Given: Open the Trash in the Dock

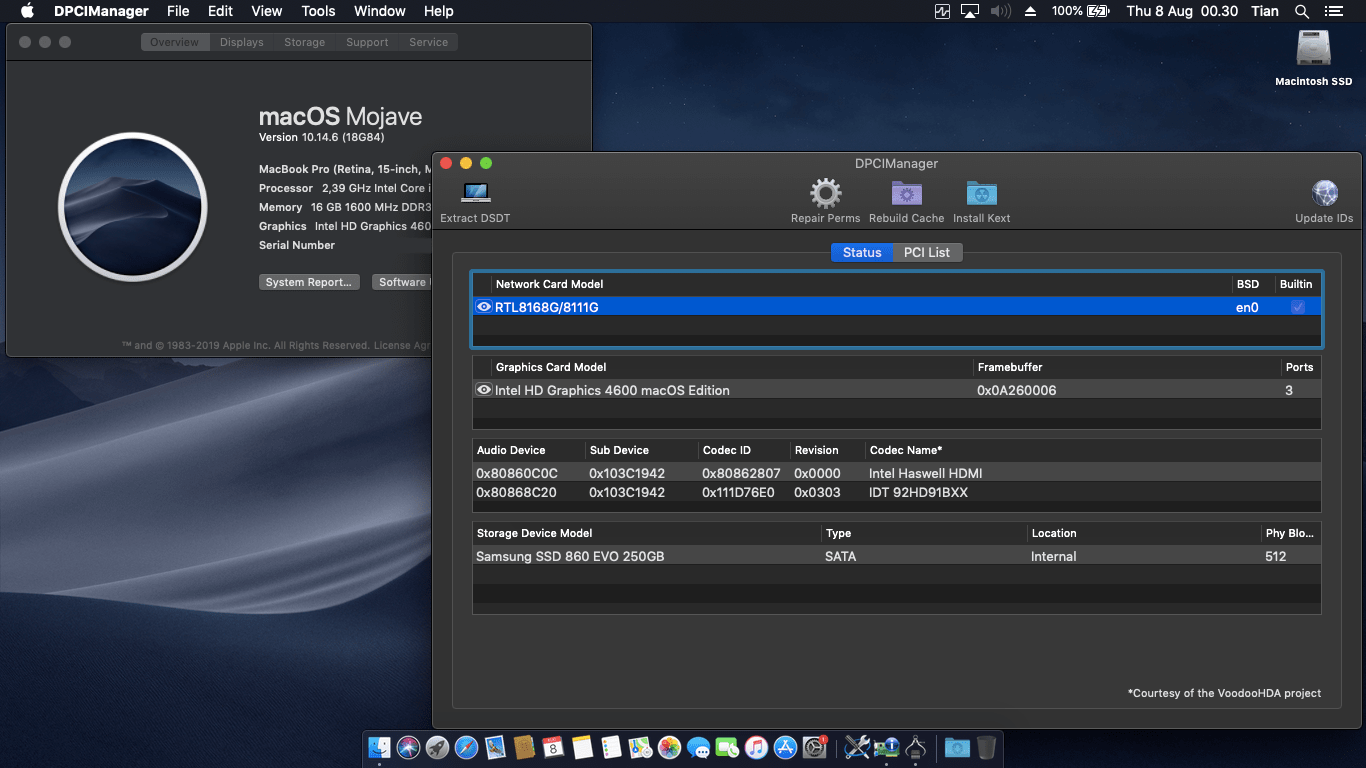Looking at the screenshot, I should [x=986, y=747].
